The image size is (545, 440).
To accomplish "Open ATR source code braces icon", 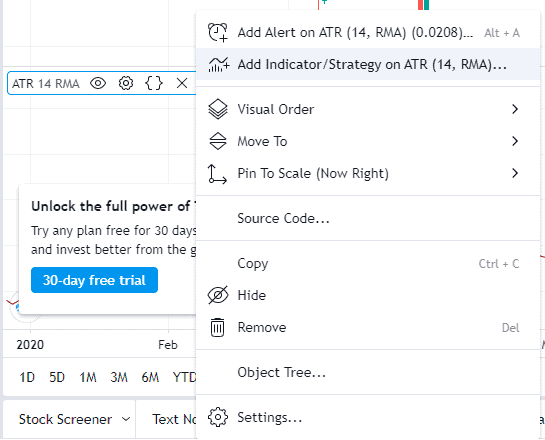I will pos(154,83).
